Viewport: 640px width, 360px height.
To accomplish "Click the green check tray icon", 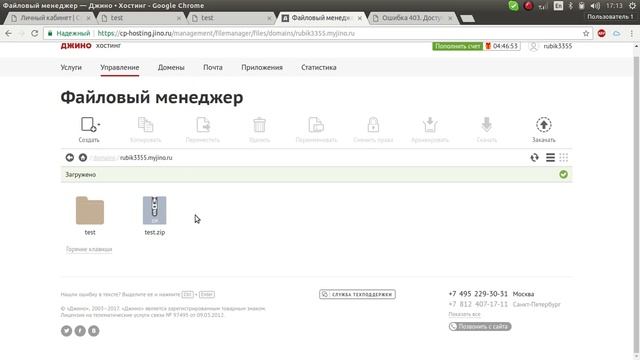I will (513, 6).
